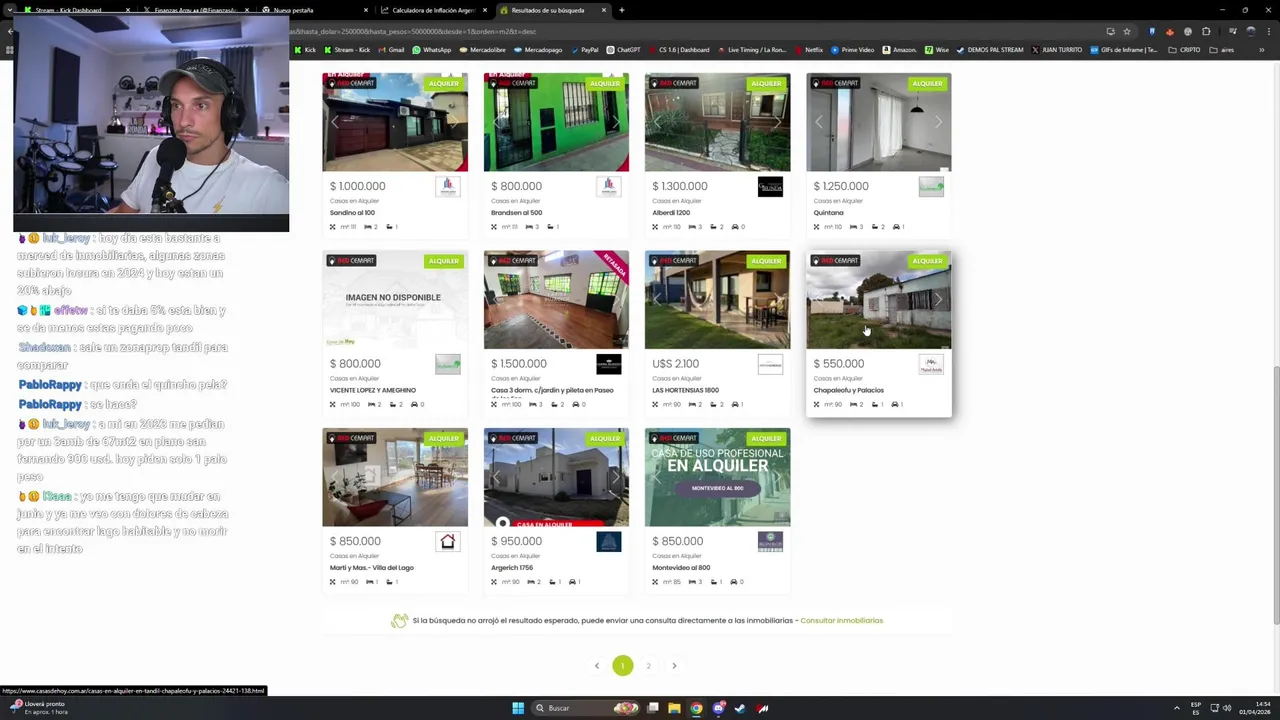
Task: Open the CRIPTO bookmarks folder
Action: 1185,50
